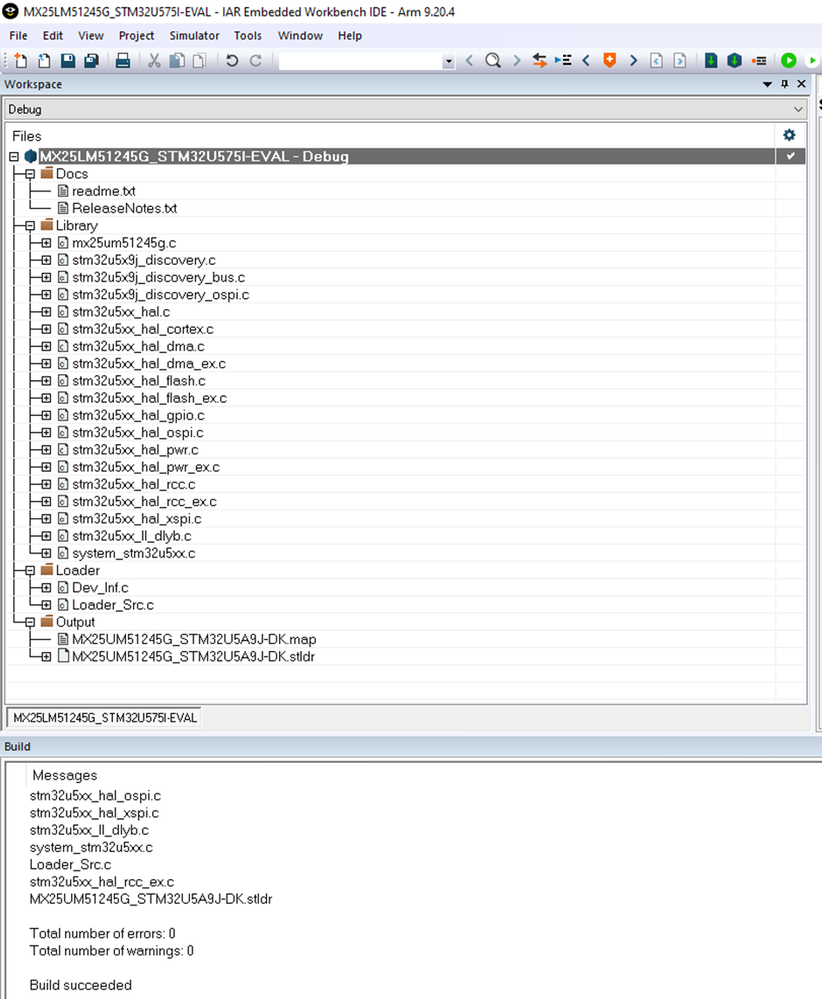Open the Edit menu
Screen dimensions: 822x999
[52, 36]
